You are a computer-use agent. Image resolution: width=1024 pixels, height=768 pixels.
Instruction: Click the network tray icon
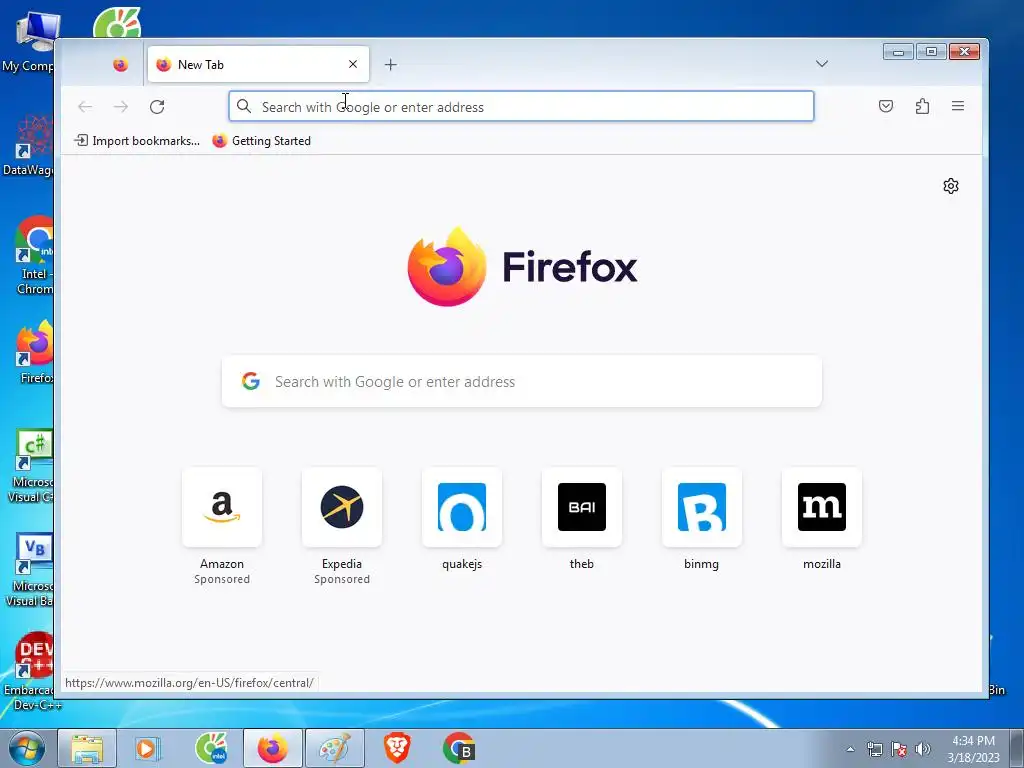(874, 749)
